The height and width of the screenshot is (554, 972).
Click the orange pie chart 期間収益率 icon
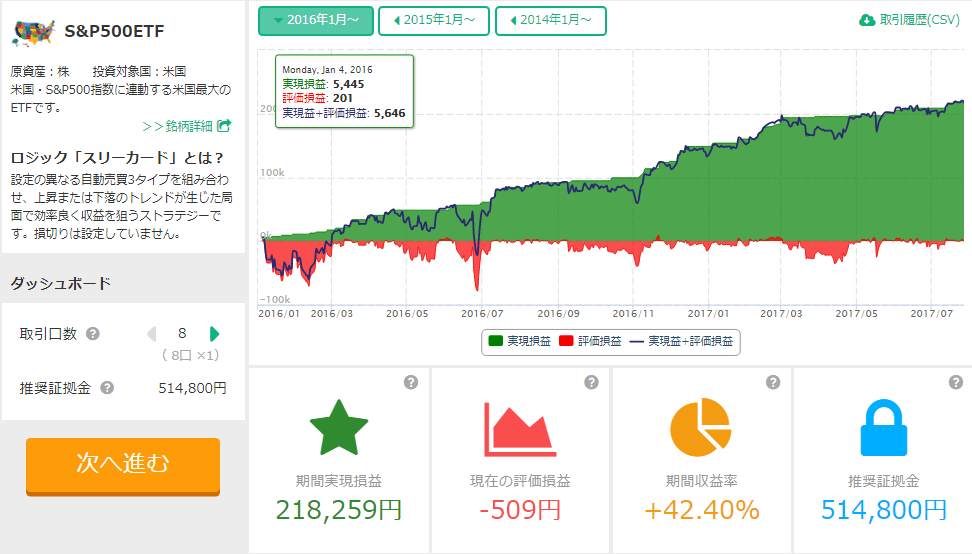[x=701, y=428]
